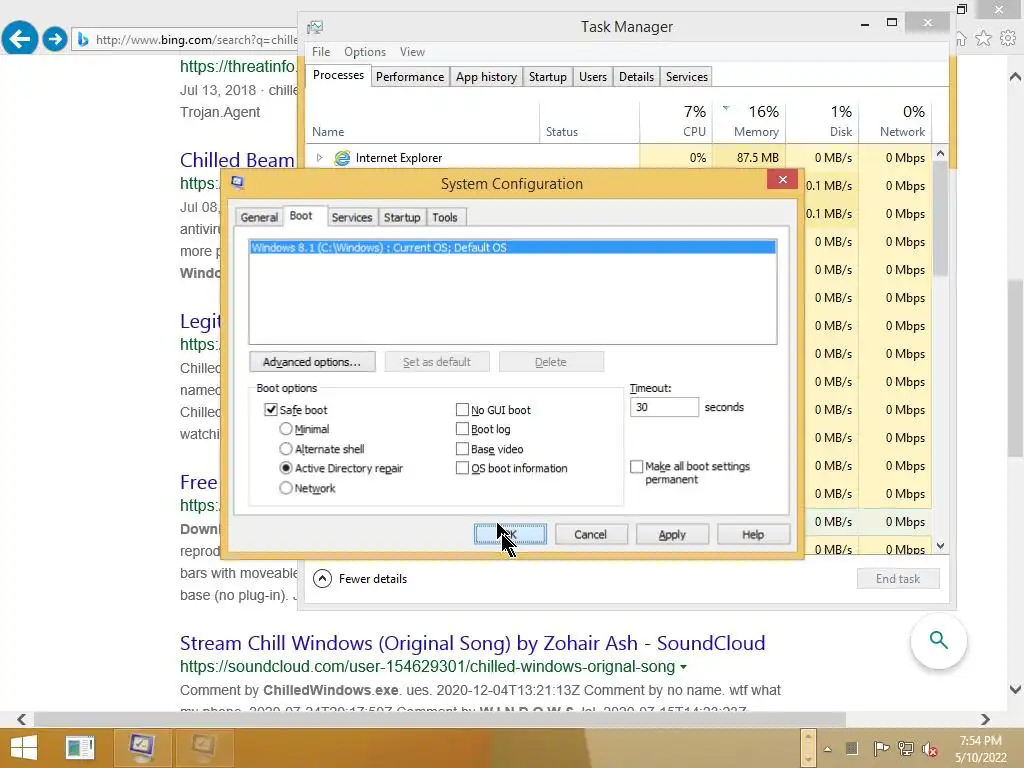The width and height of the screenshot is (1024, 768).
Task: Open Services tab in System Configuration
Action: (351, 217)
